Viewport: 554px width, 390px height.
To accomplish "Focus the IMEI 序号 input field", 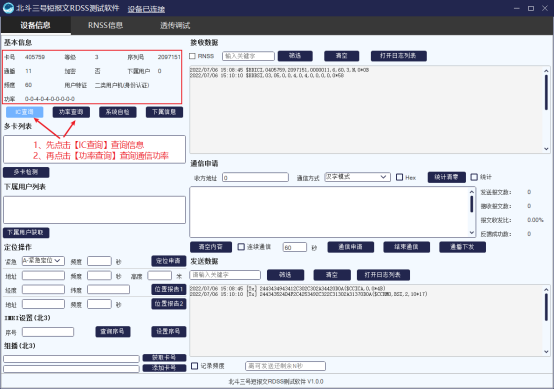I will tap(48, 332).
